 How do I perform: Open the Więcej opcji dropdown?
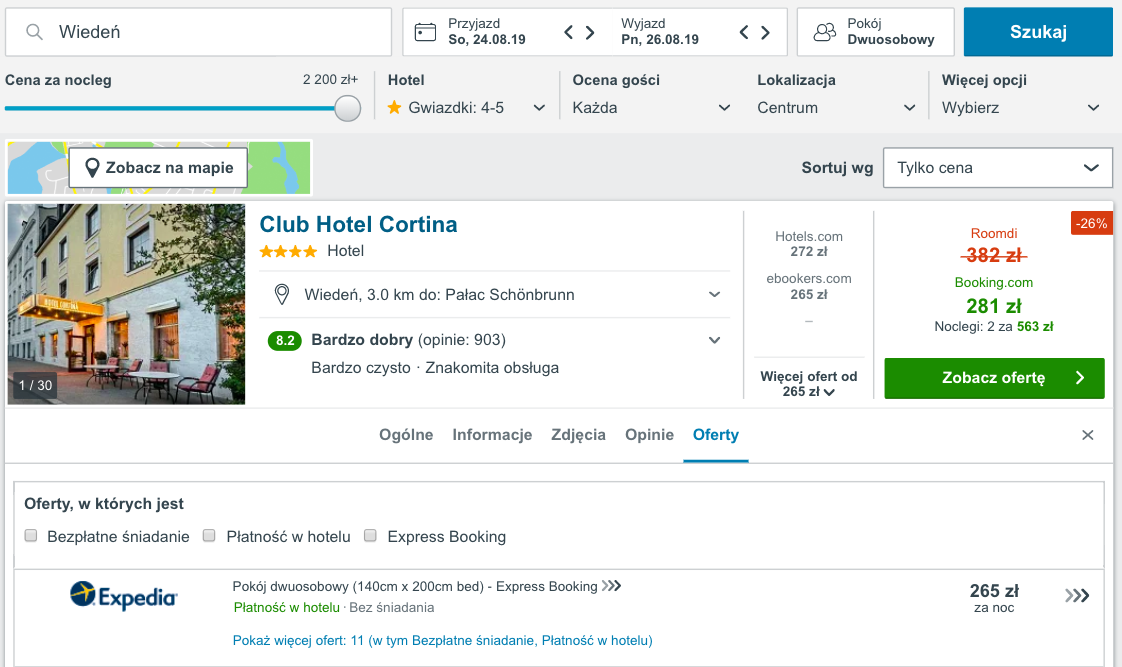click(x=1020, y=108)
